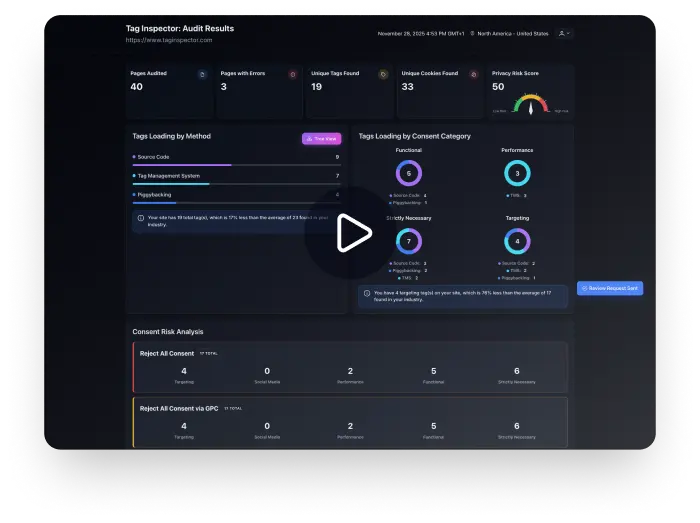Switch to Tree View for tags loading
700x523 pixels.
[x=321, y=139]
